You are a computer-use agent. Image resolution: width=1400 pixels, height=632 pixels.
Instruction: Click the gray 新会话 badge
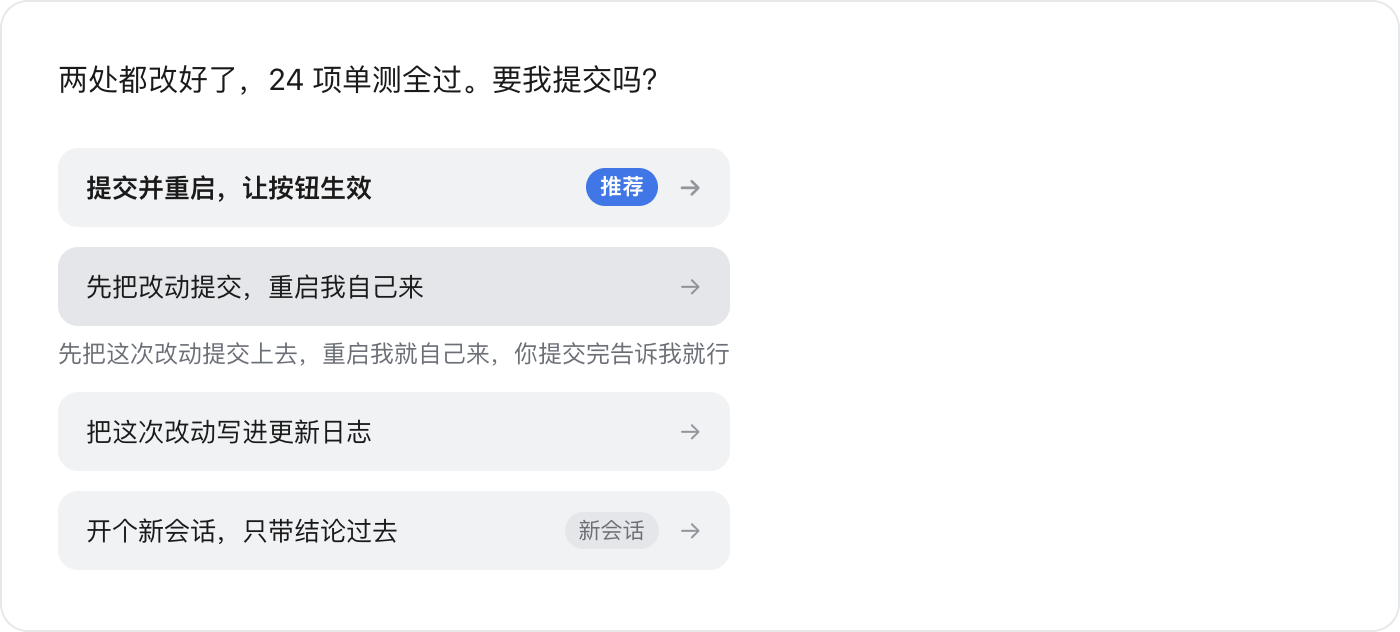(x=612, y=531)
